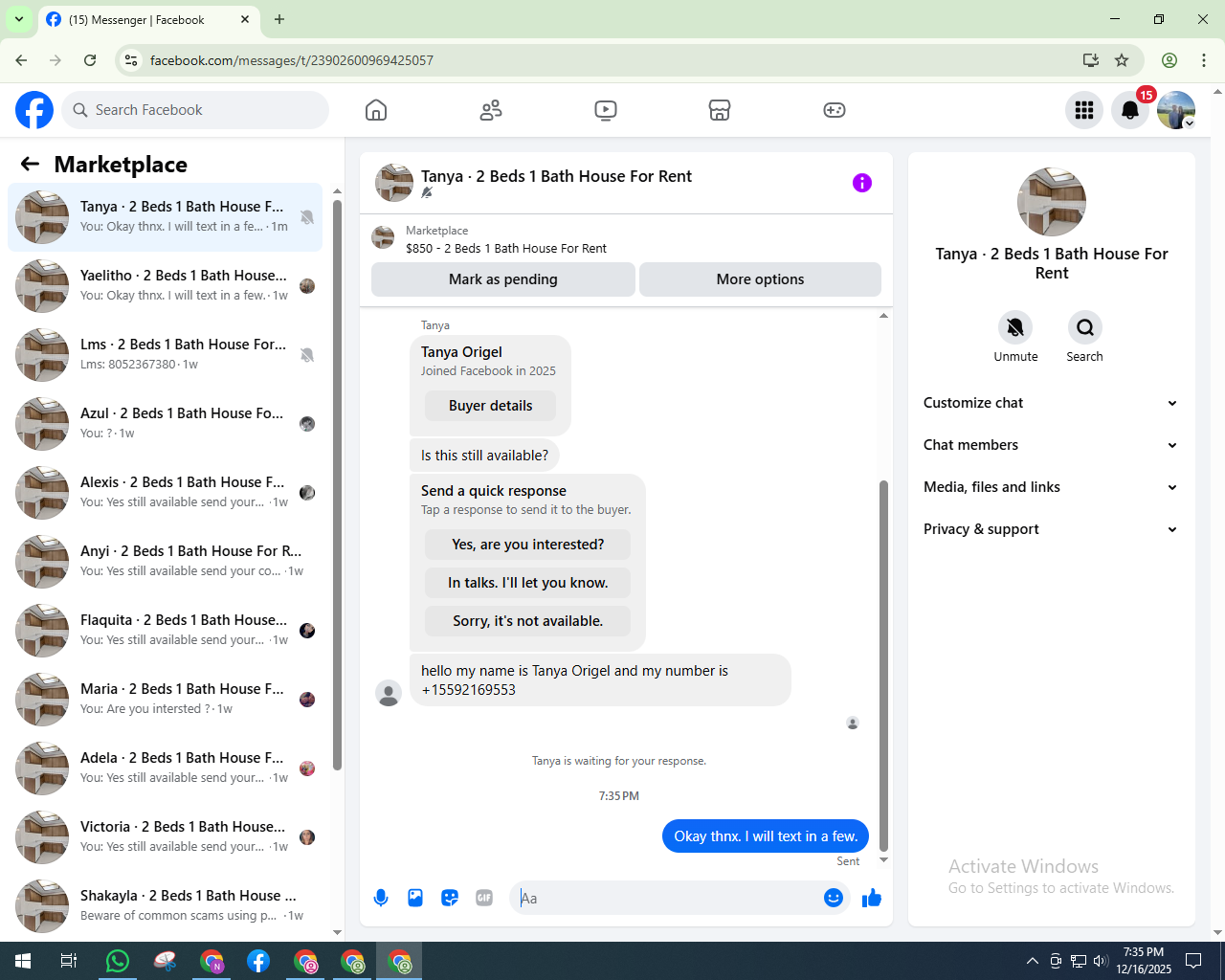Open Flaquita conversation in list
1225x980 pixels.
tap(166, 631)
